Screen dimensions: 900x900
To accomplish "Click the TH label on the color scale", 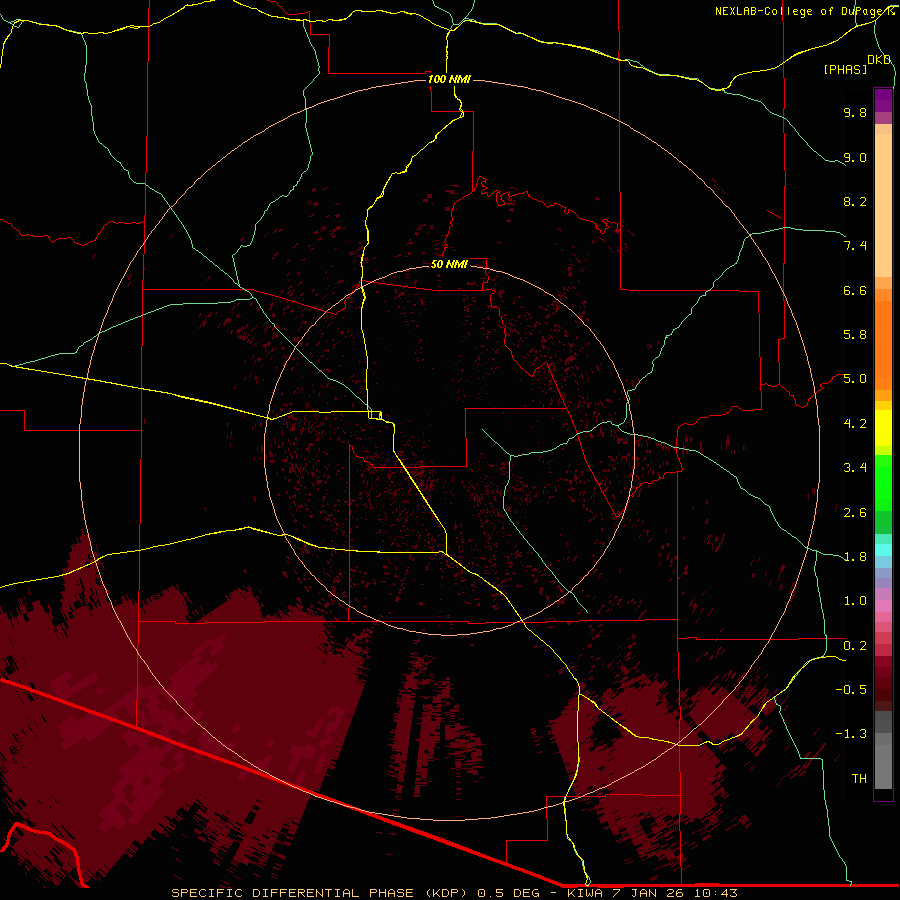I will tap(859, 778).
